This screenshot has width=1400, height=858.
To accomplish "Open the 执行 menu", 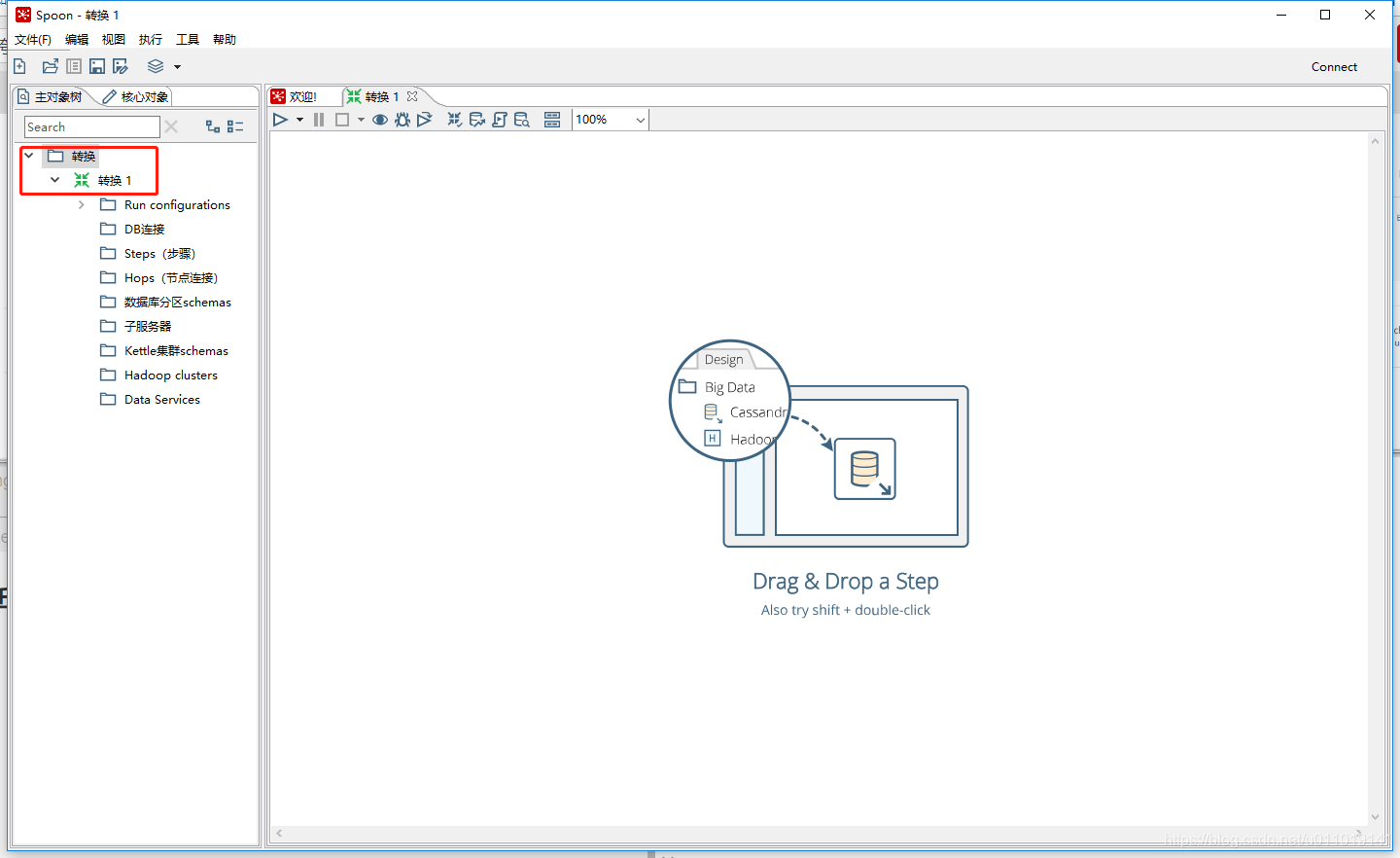I will pyautogui.click(x=151, y=39).
